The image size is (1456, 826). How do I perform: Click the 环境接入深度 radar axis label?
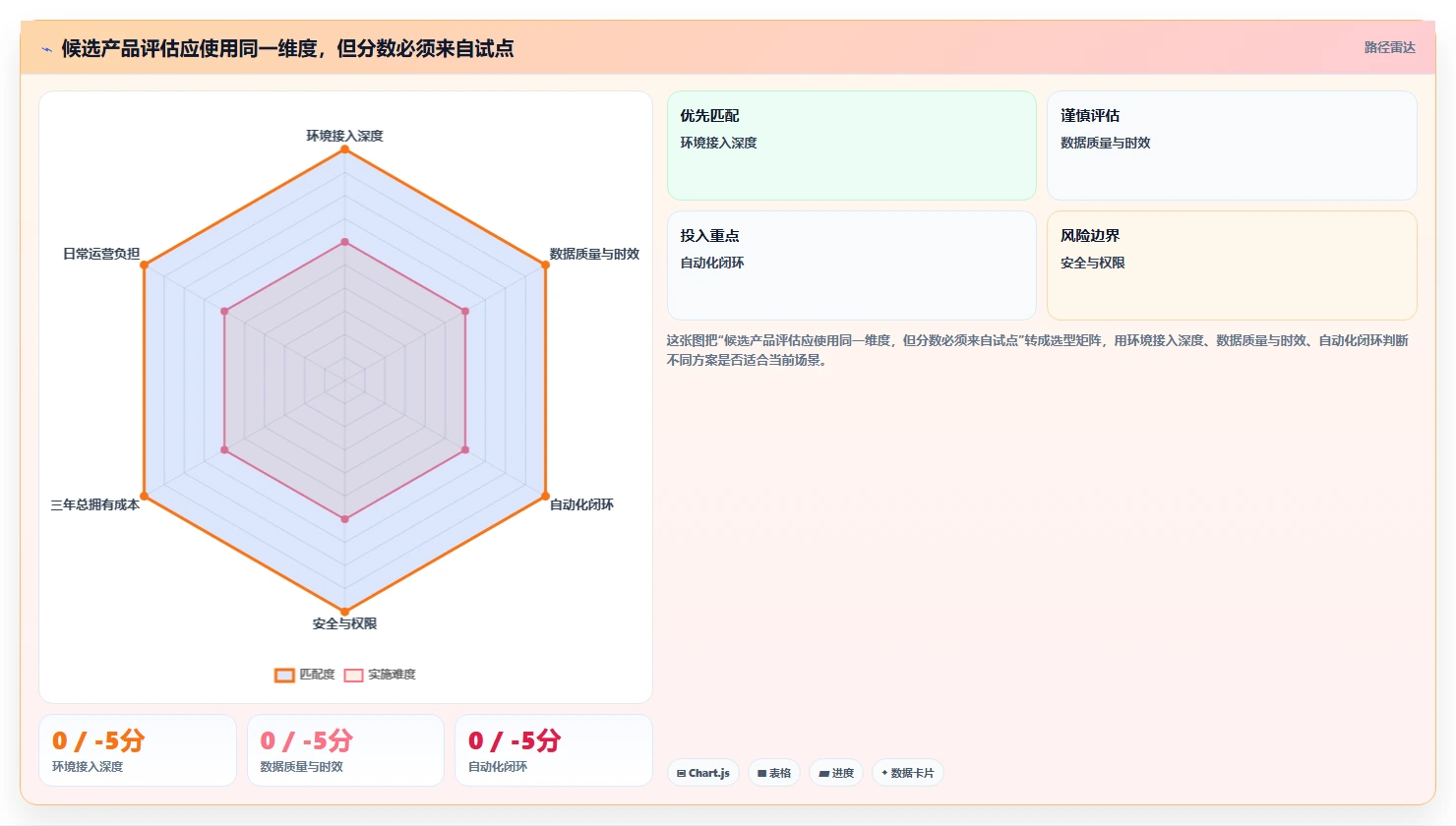(x=344, y=136)
